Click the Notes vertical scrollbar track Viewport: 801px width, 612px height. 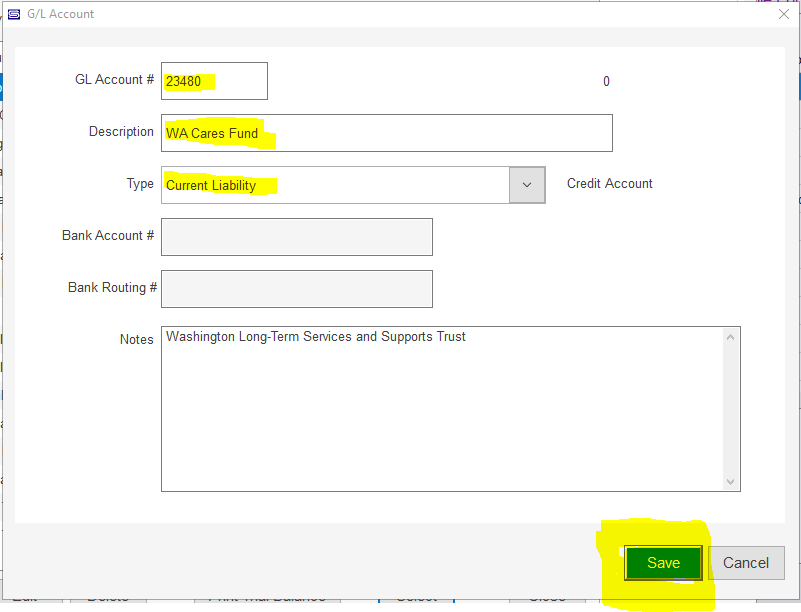click(x=732, y=410)
